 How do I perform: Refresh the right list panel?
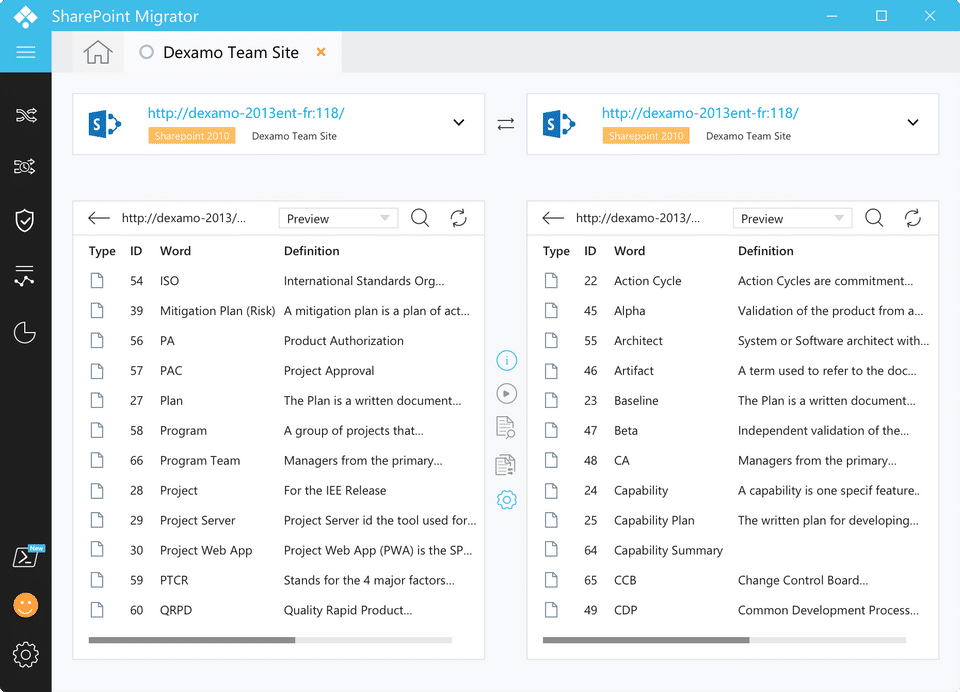pyautogui.click(x=913, y=218)
